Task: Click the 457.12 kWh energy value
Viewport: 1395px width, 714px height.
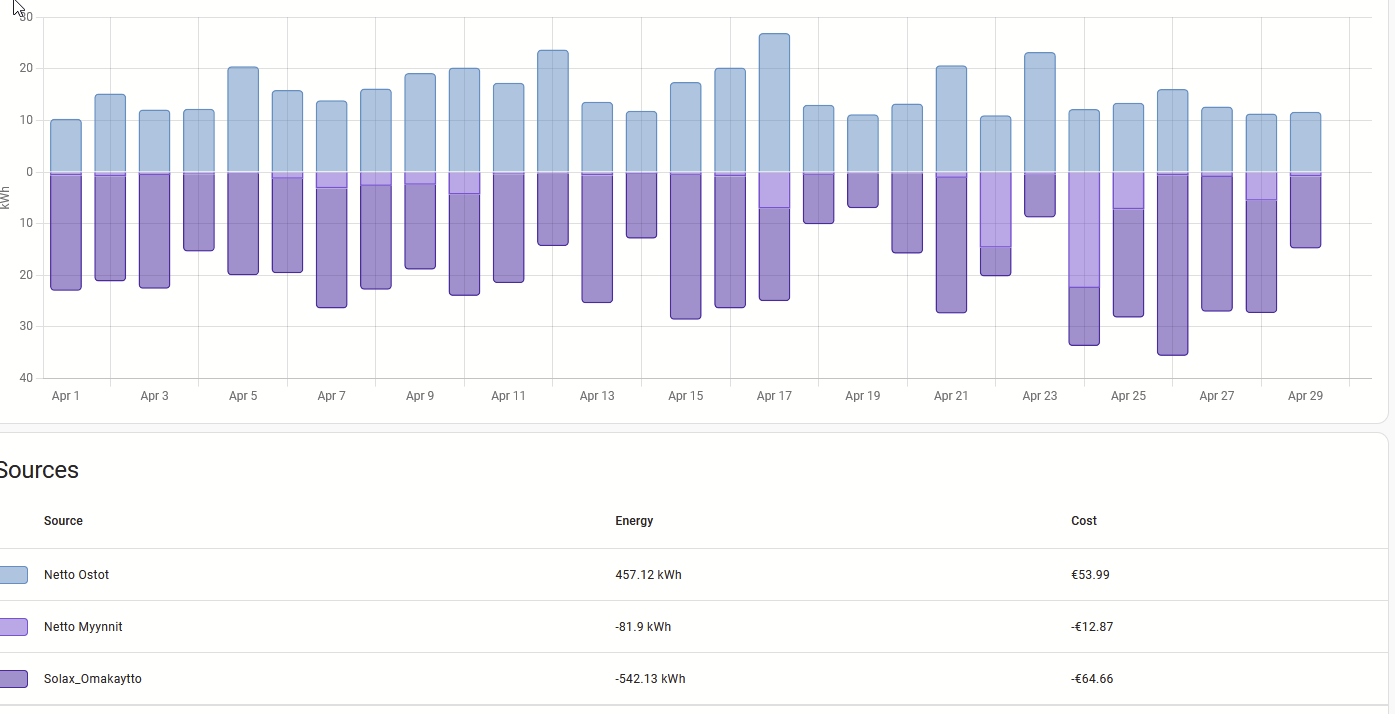Action: 648,575
